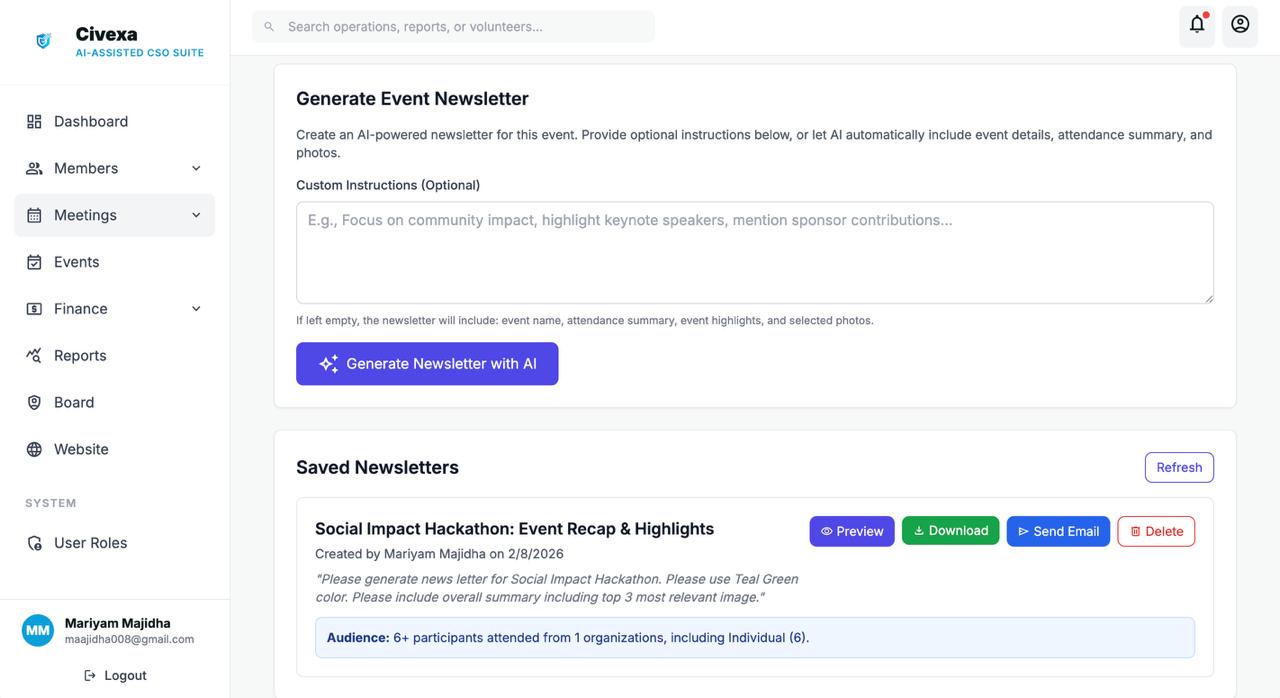Click the newsletter title 'Social Impact Hackathon: Event Recap & Highlights'
The image size is (1280, 698).
point(514,529)
